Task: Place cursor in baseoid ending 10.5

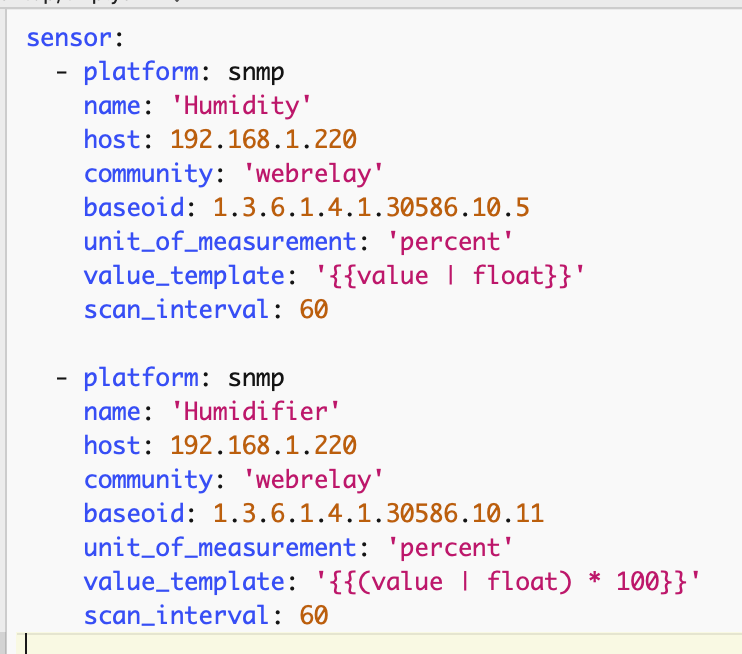Action: coord(370,208)
